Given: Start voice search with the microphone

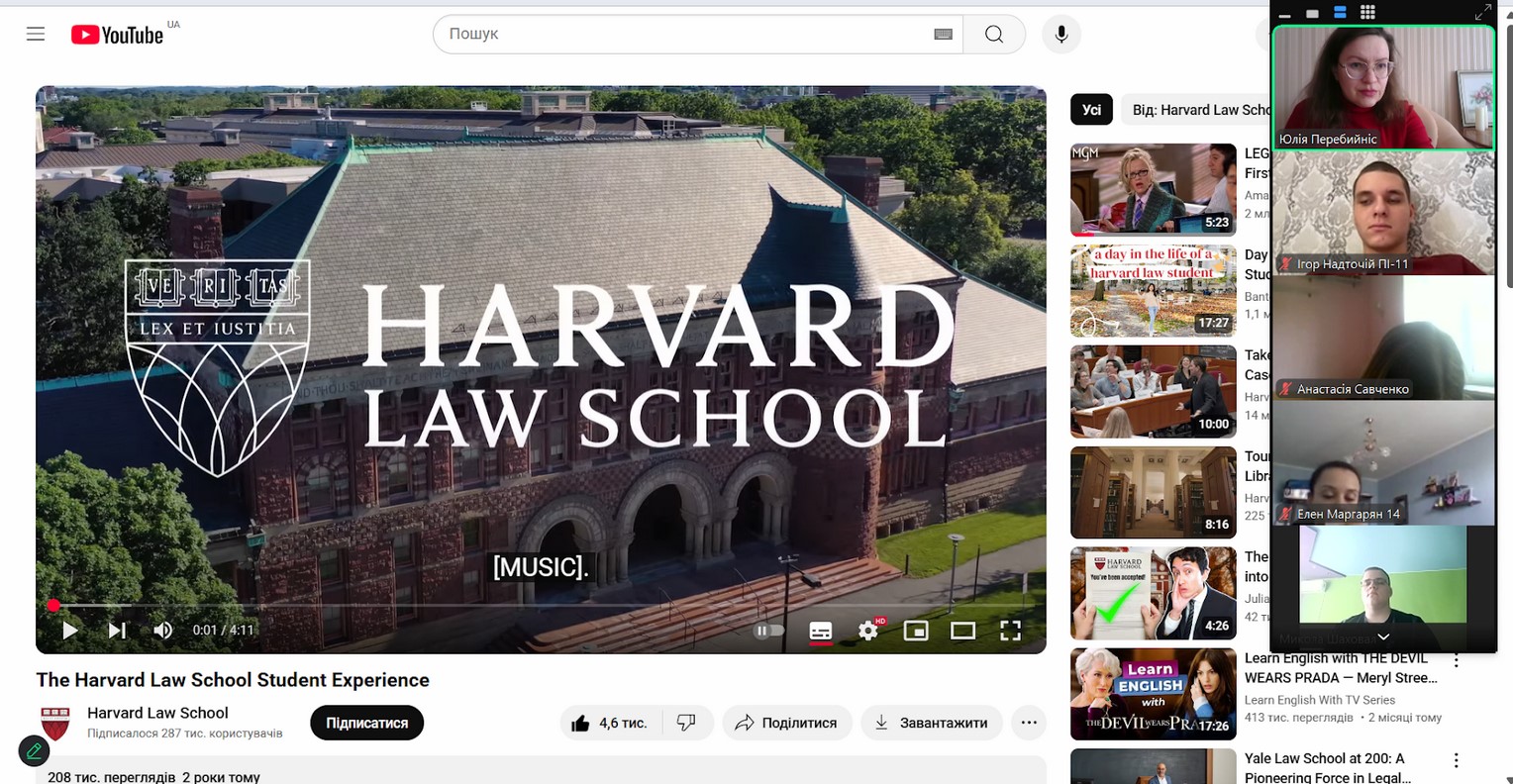Looking at the screenshot, I should 1060,35.
